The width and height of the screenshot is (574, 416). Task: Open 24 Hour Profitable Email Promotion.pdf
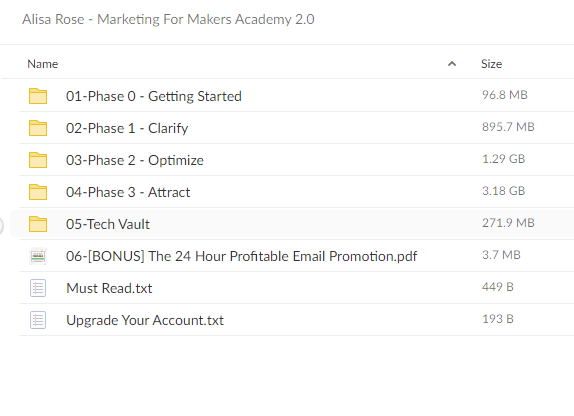point(242,256)
